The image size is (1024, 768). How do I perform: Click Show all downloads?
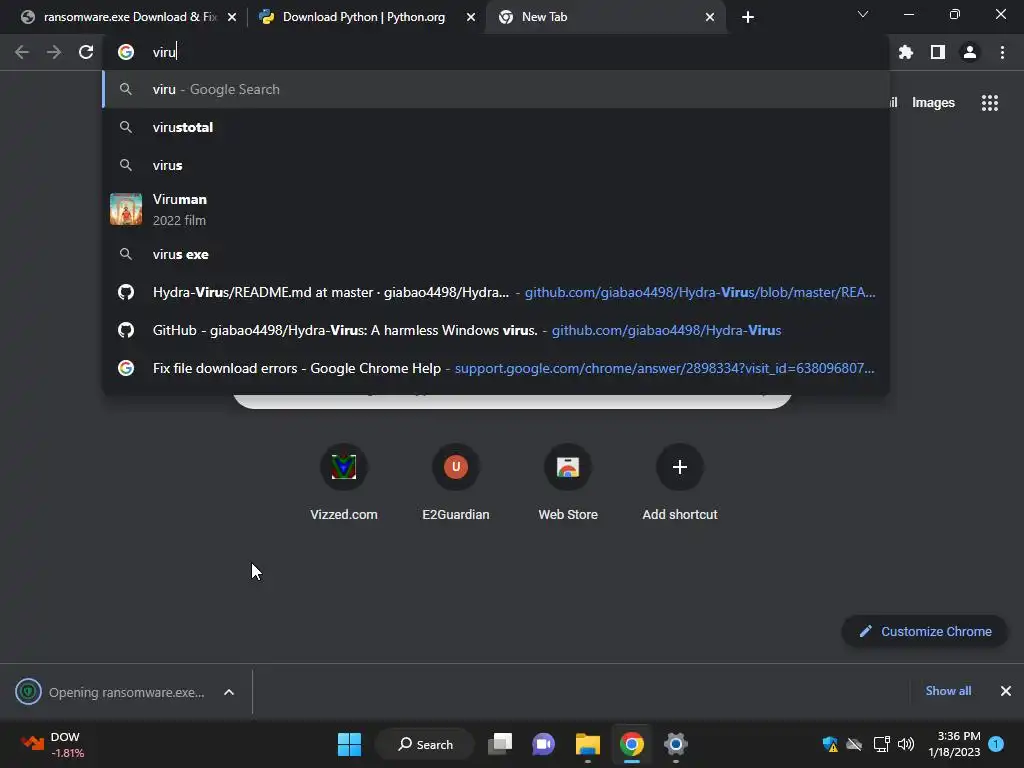tap(948, 691)
